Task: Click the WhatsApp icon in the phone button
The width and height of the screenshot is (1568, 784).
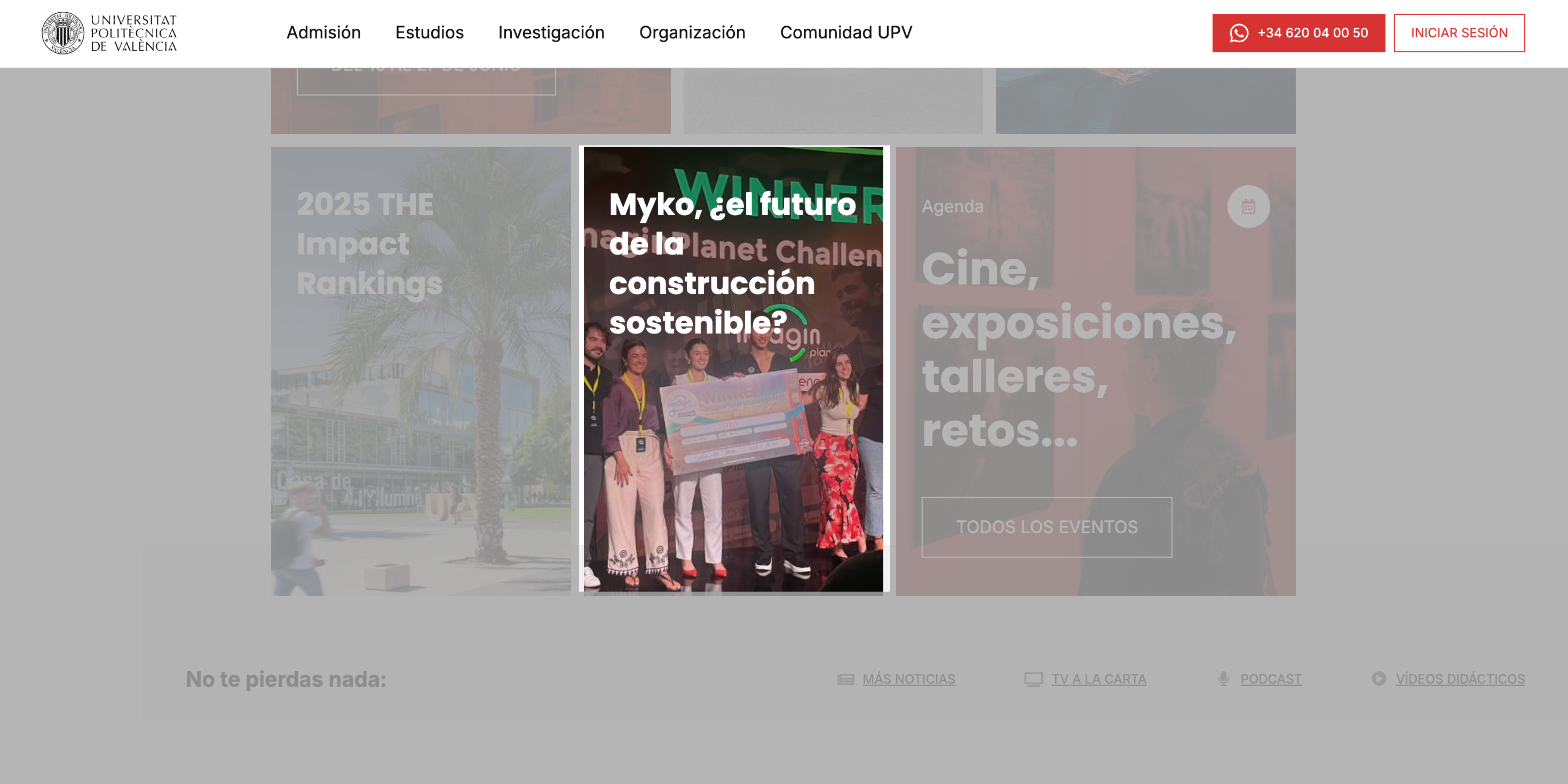Action: click(x=1239, y=33)
